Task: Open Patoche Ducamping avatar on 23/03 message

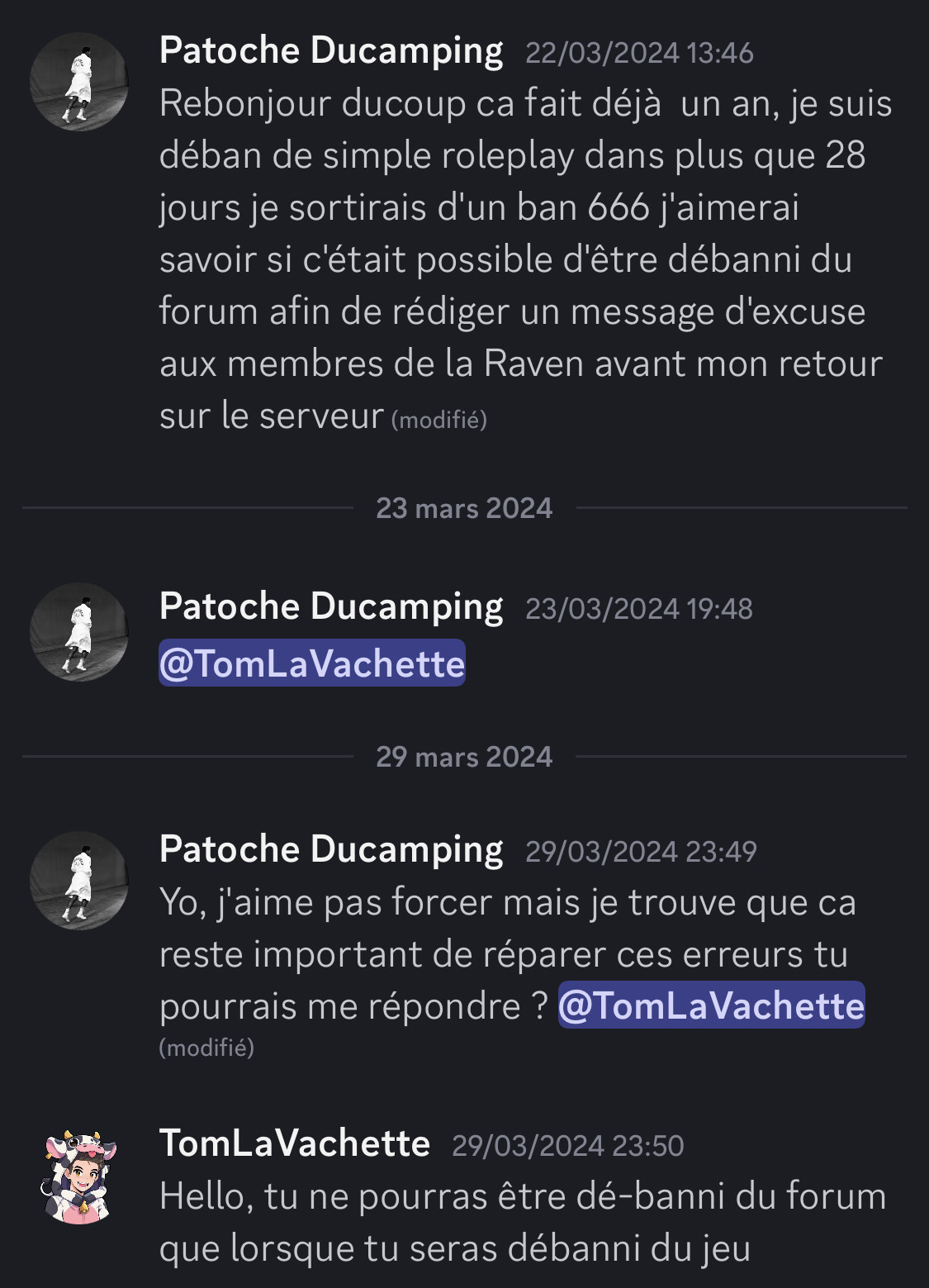Action: click(79, 632)
